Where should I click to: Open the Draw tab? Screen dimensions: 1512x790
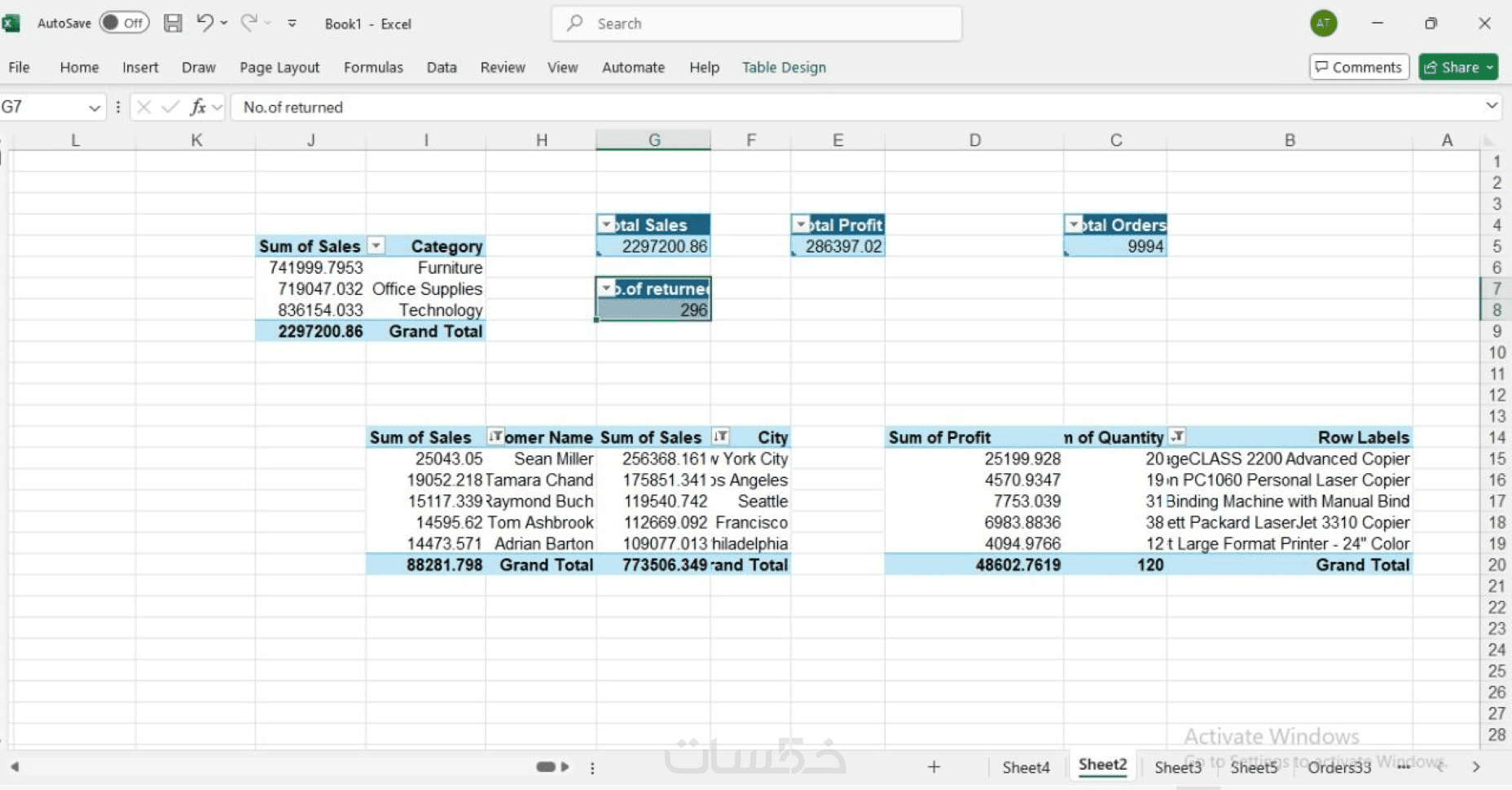click(x=199, y=68)
